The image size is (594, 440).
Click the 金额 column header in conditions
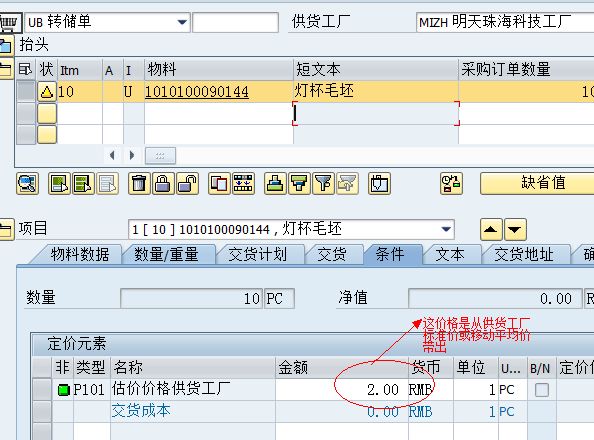pos(342,368)
